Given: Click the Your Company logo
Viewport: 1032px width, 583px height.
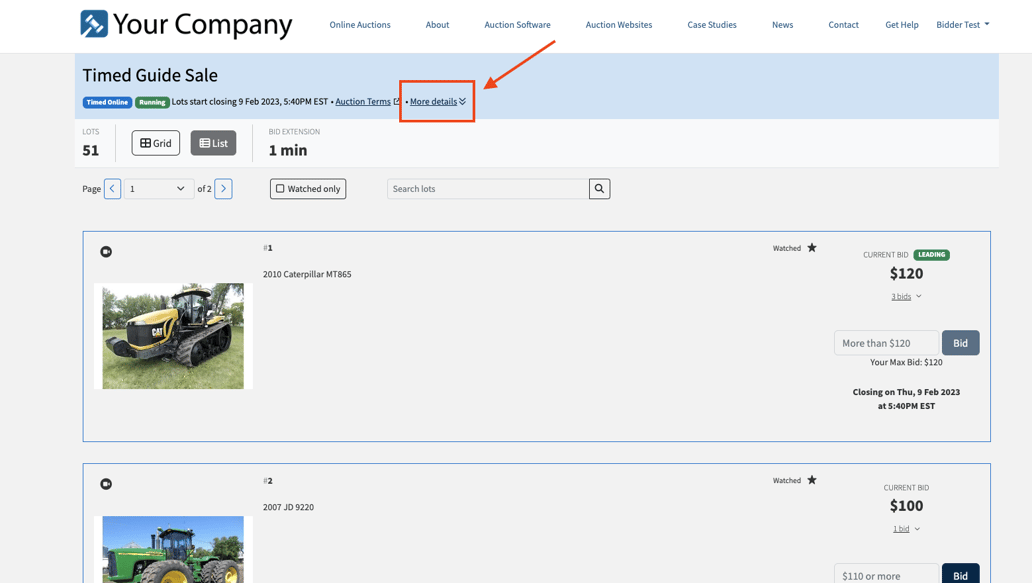Looking at the screenshot, I should point(185,24).
